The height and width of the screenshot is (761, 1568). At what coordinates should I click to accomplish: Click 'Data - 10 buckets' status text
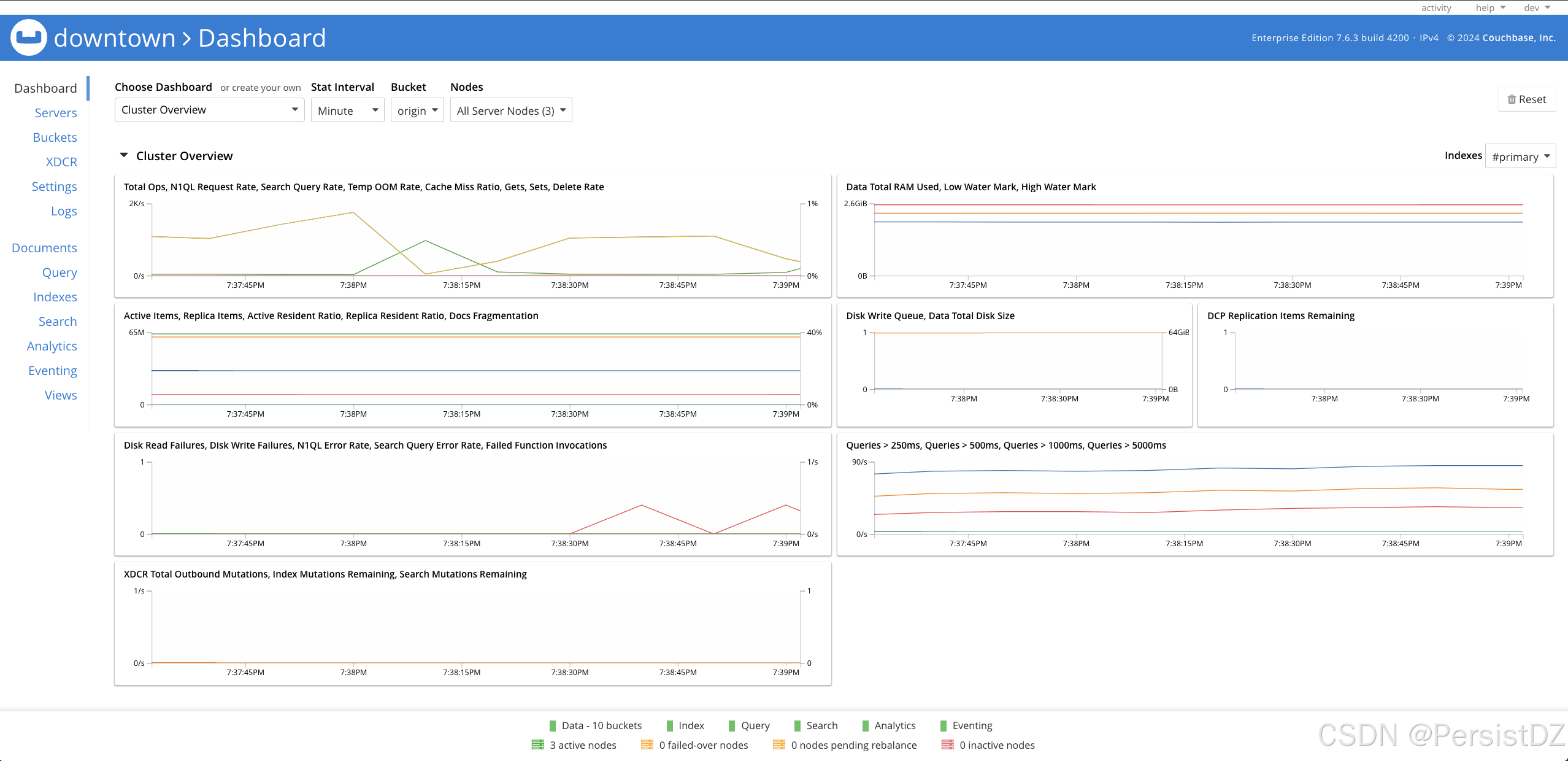(602, 725)
